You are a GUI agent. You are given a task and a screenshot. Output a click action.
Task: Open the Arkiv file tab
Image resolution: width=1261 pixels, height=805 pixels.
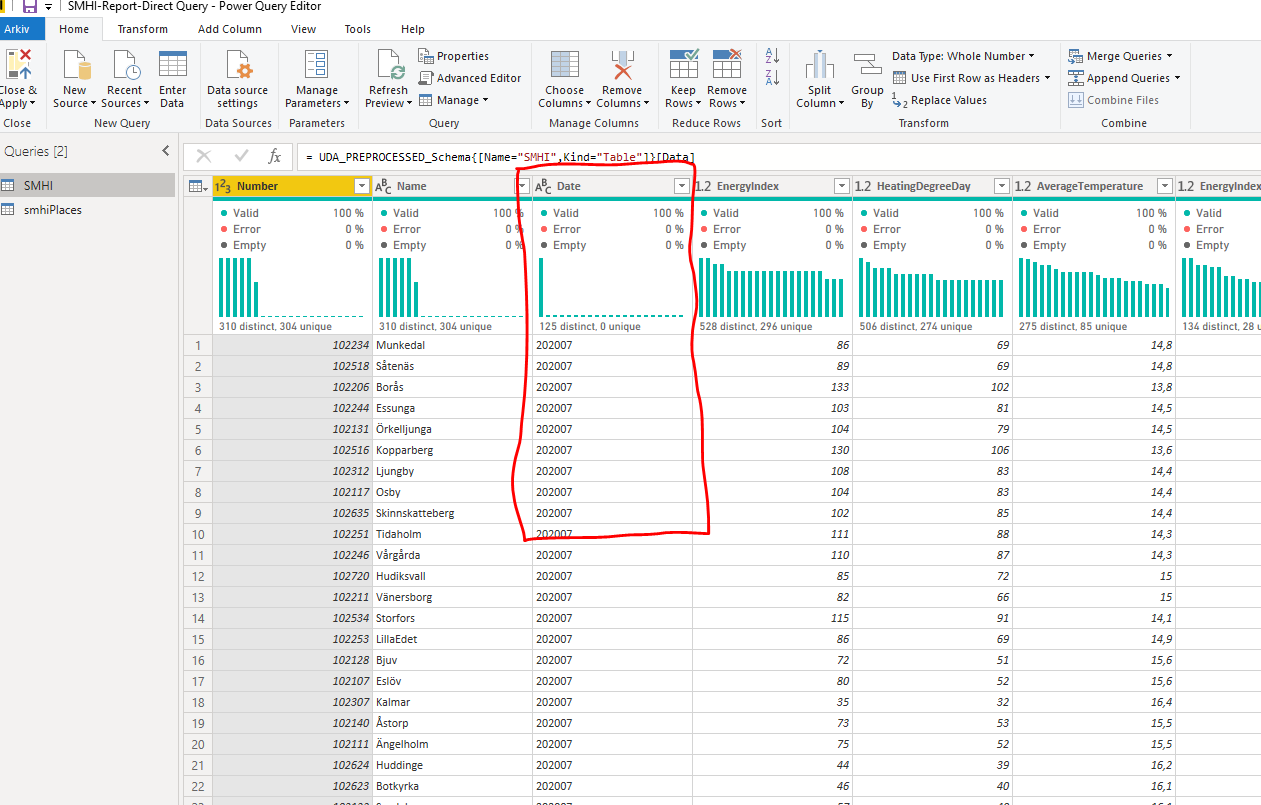(17, 29)
